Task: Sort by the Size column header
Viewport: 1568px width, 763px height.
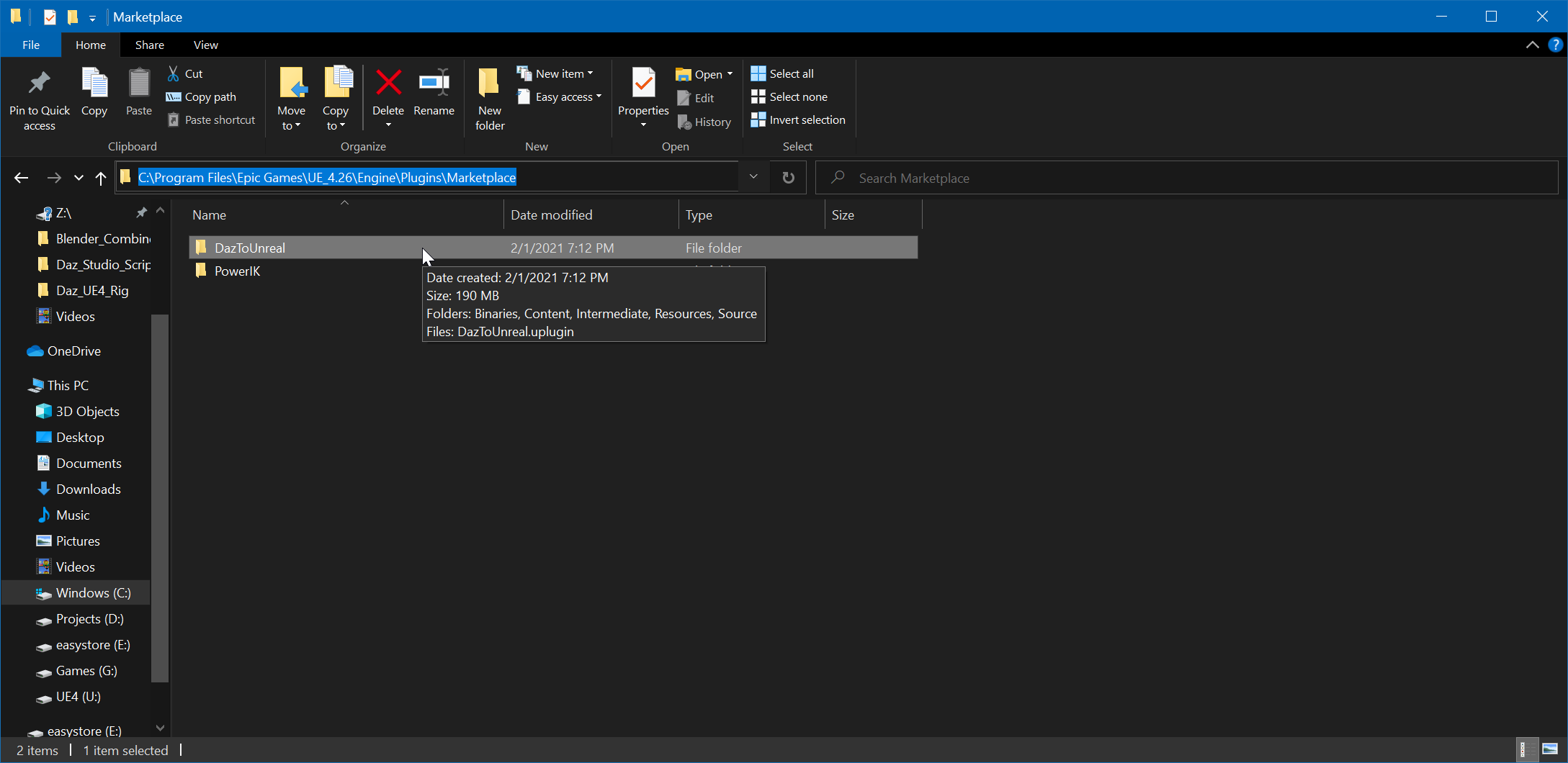Action: coord(874,215)
